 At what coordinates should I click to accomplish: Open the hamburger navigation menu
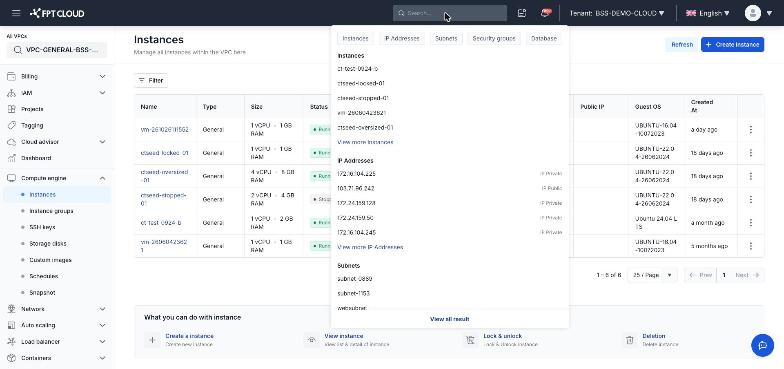click(x=16, y=13)
